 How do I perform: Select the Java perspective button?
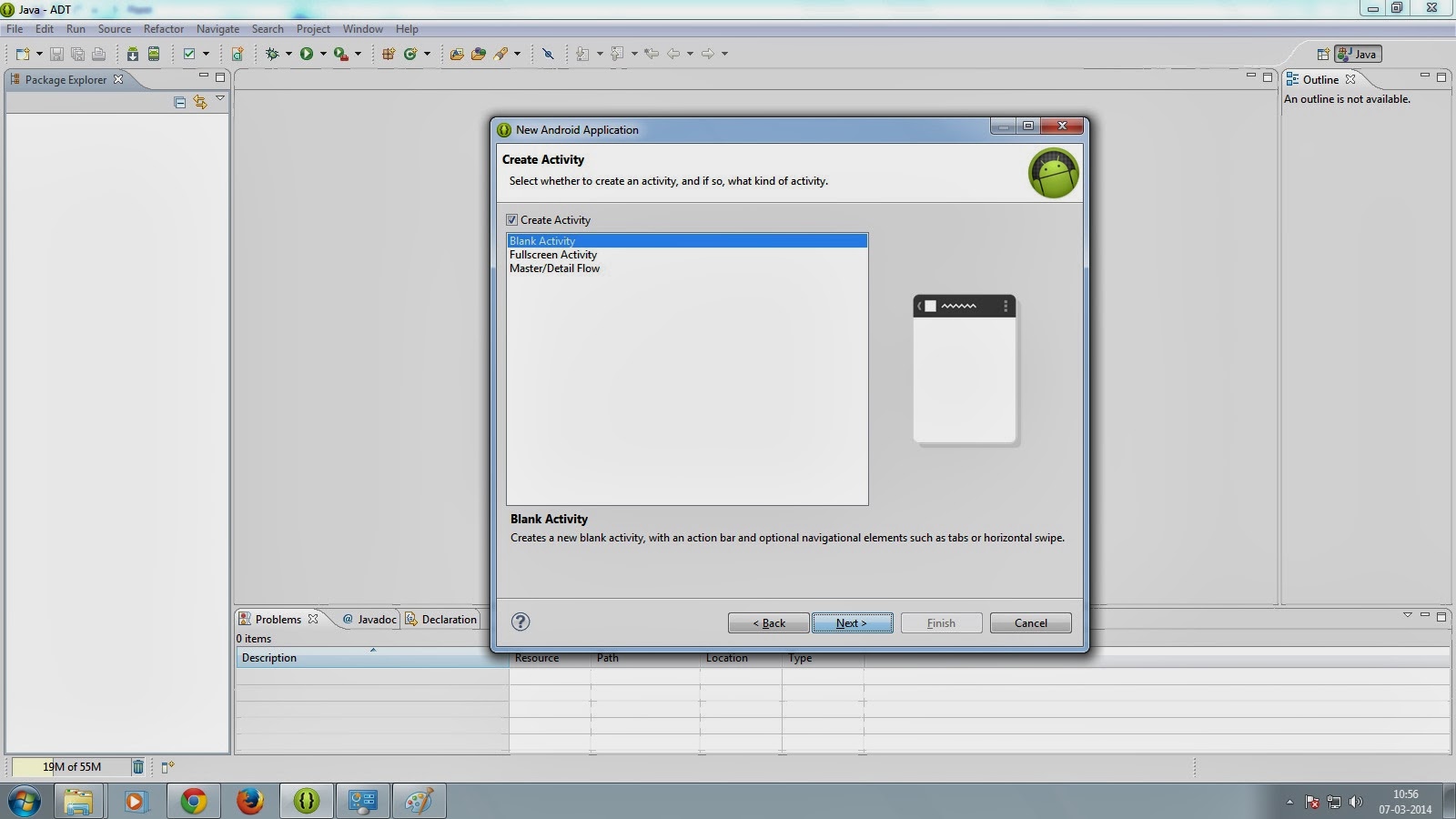[x=1358, y=55]
